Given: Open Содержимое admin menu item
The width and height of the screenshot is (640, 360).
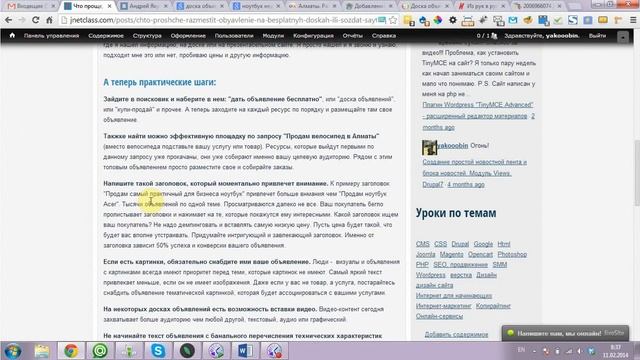Looking at the screenshot, I should [106, 36].
